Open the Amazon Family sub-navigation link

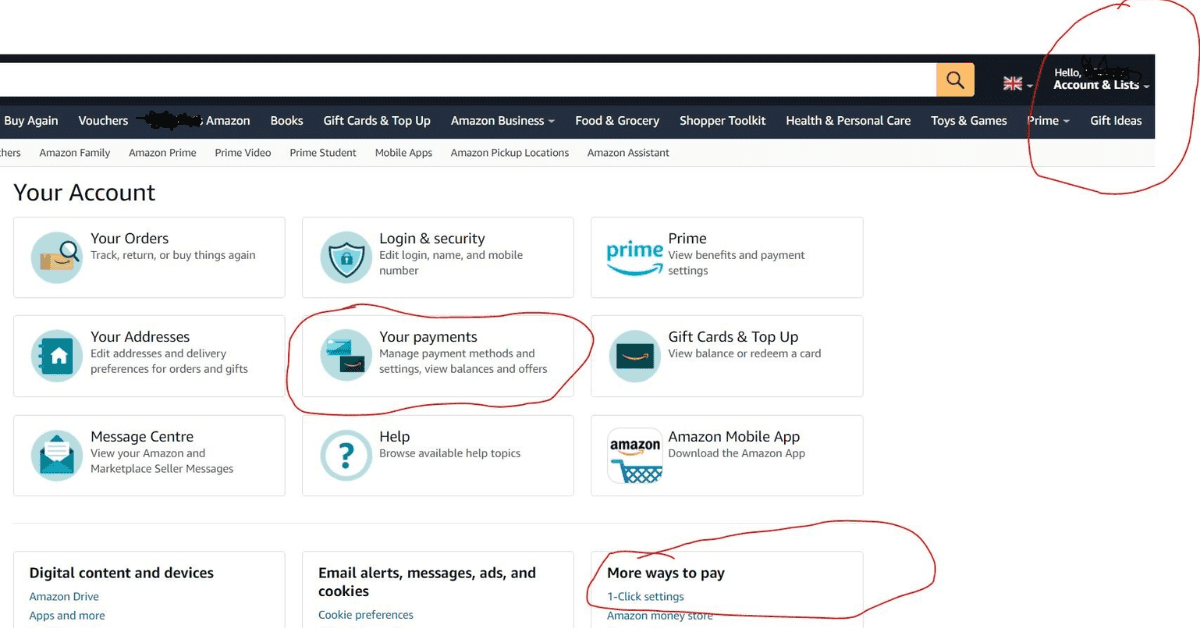click(x=75, y=153)
